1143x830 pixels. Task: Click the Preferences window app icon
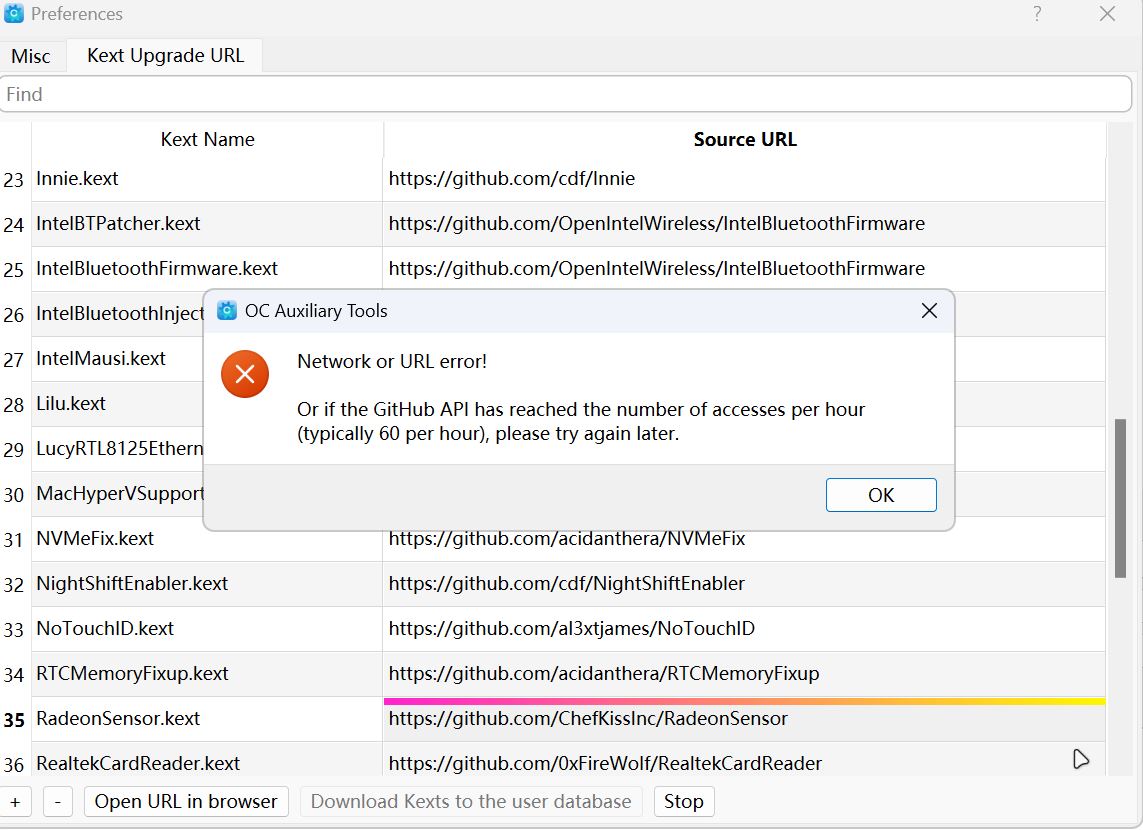point(14,14)
